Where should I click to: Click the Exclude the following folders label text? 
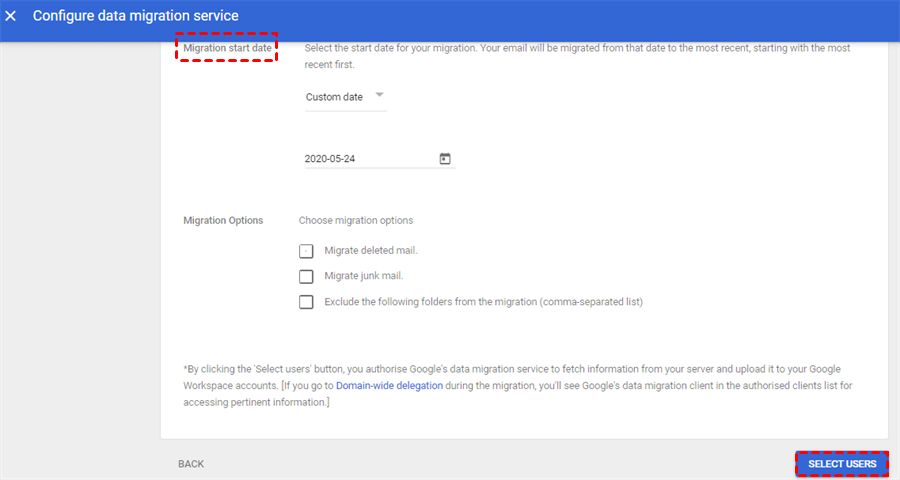point(483,302)
